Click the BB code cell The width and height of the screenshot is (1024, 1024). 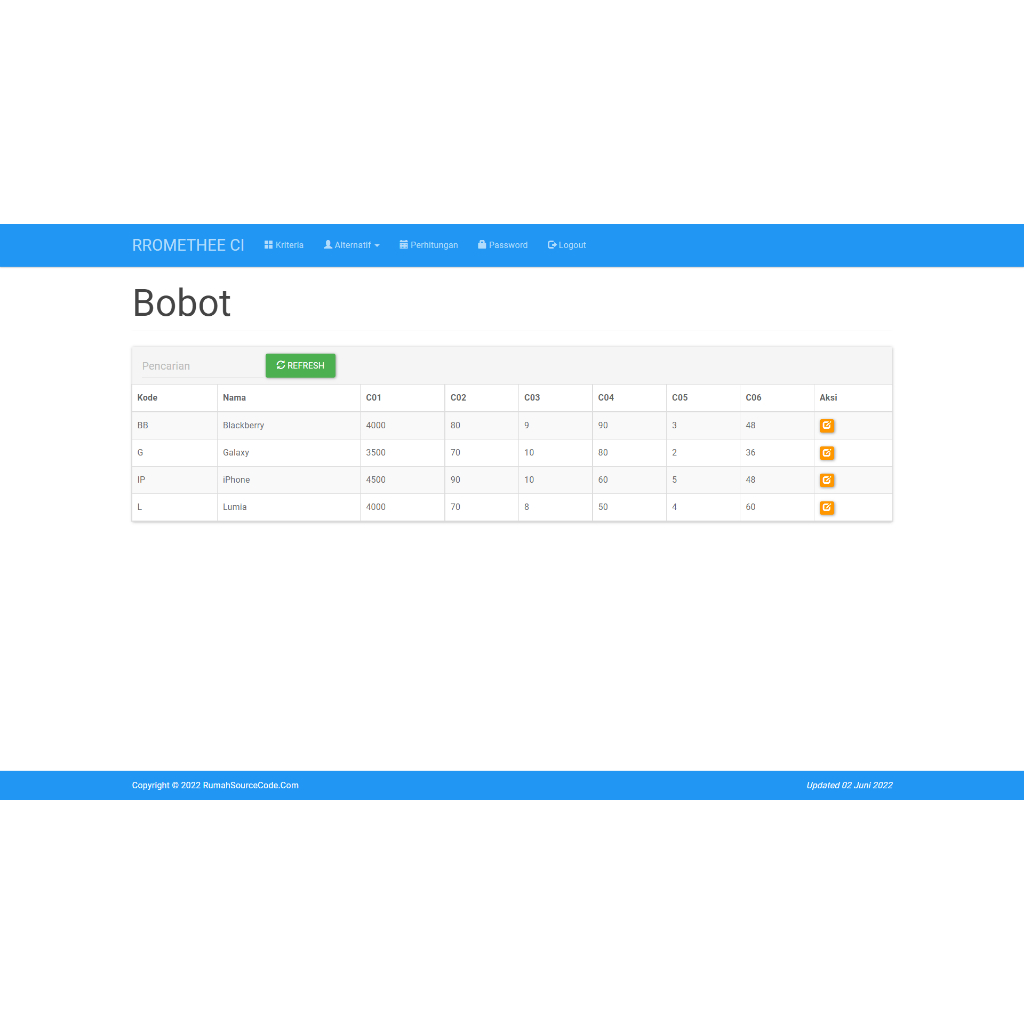pyautogui.click(x=174, y=425)
